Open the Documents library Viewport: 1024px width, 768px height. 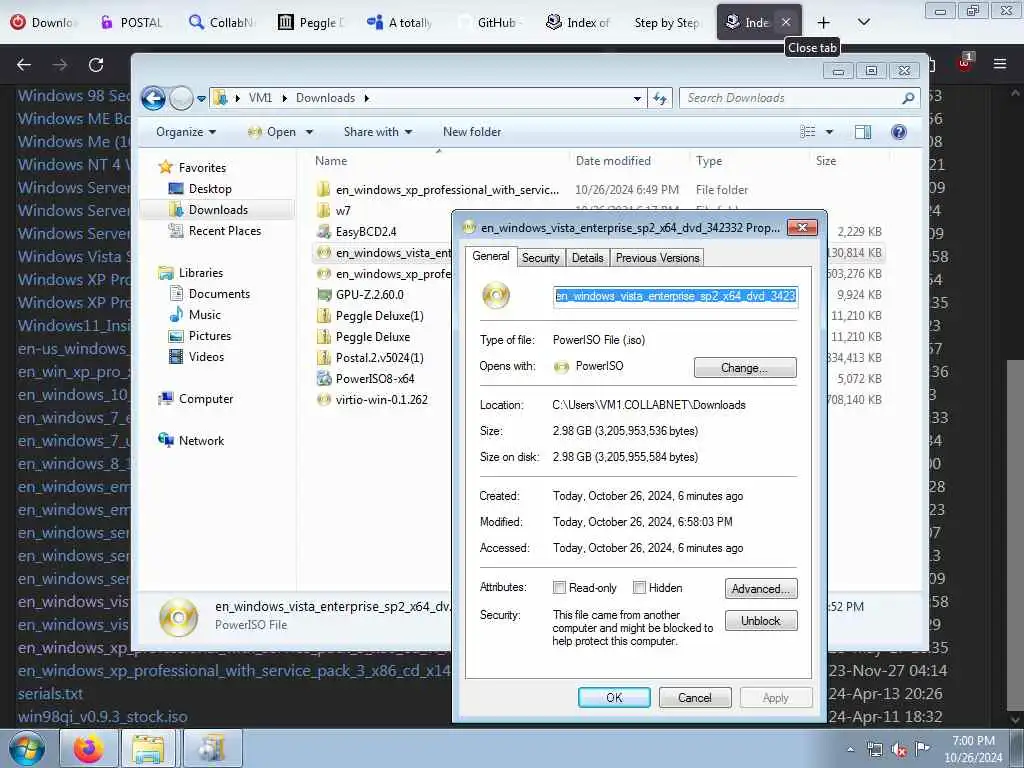pyautogui.click(x=219, y=294)
